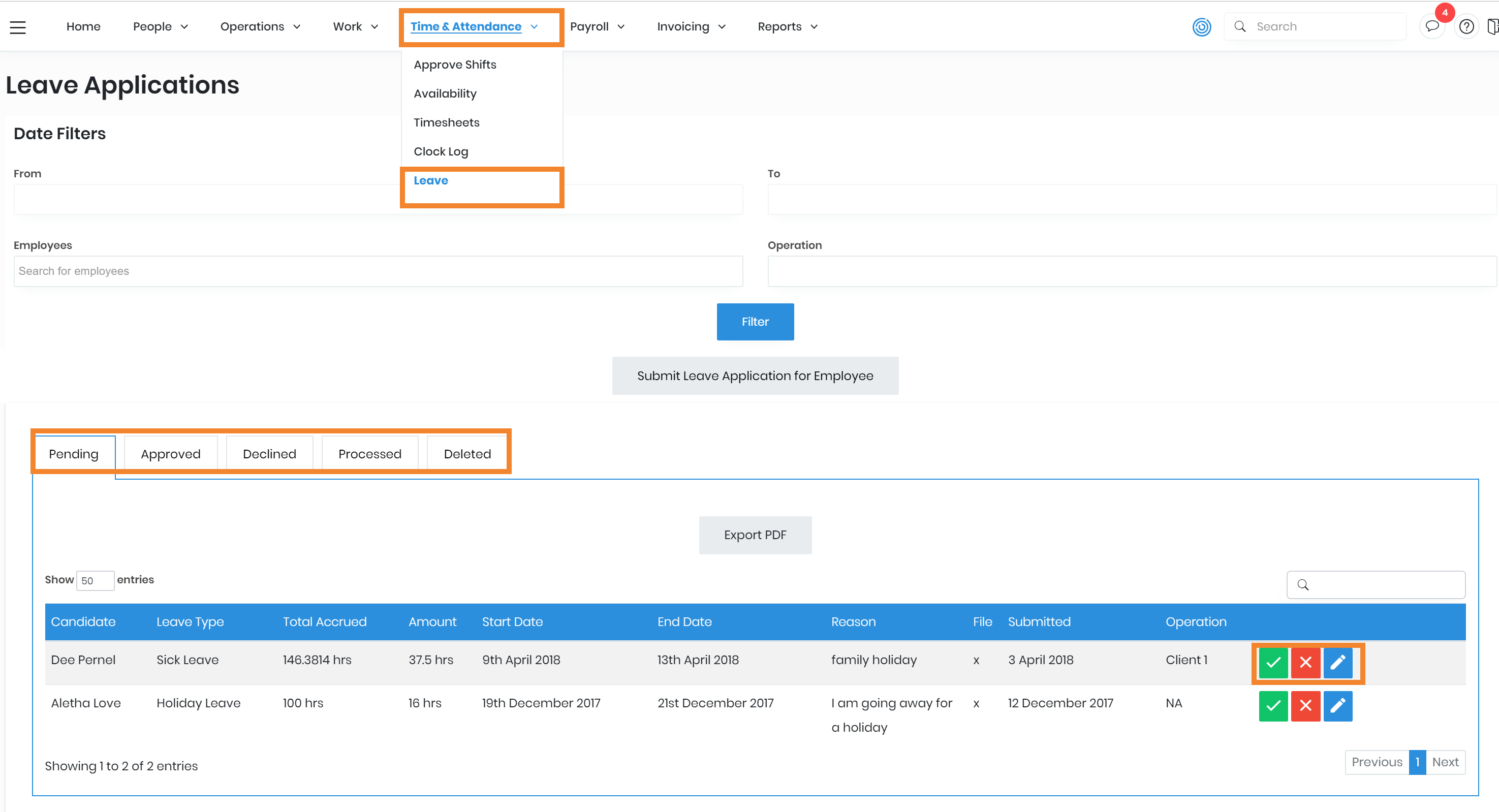Screen dimensions: 1499x812
Task: Decline Dee Pernel's leave with red X
Action: point(1305,662)
